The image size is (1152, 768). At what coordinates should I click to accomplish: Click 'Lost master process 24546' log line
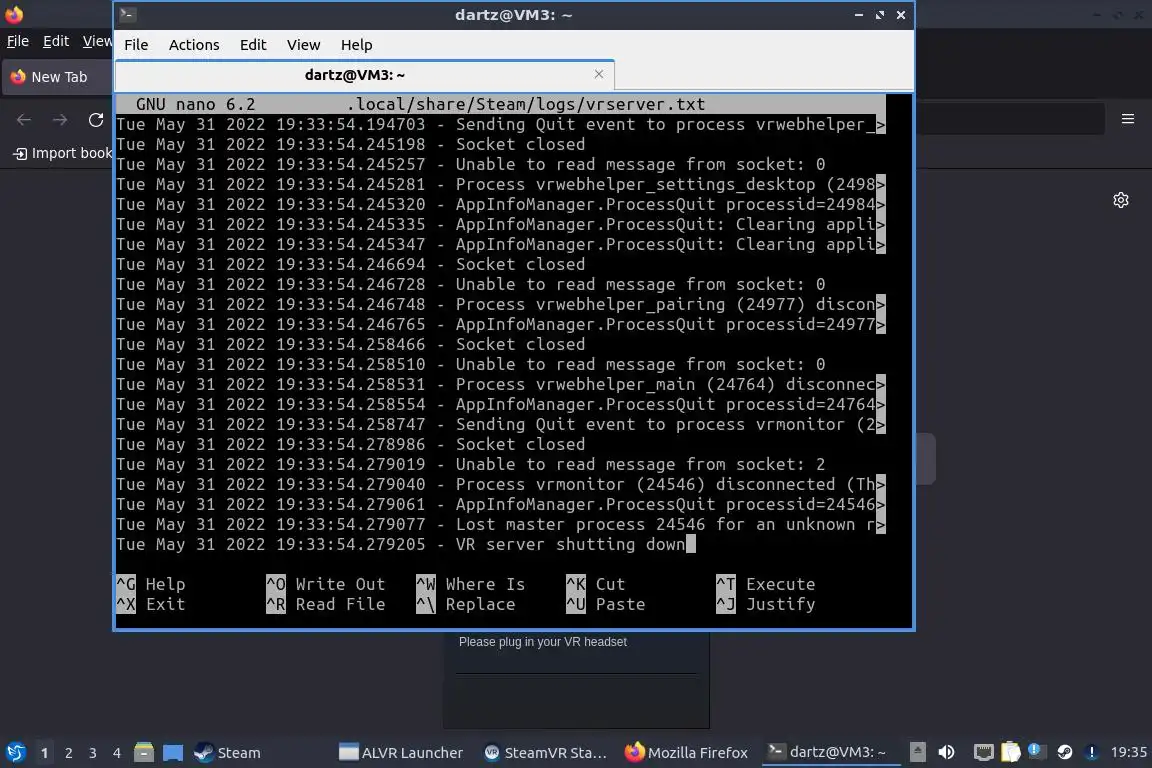[501, 525]
